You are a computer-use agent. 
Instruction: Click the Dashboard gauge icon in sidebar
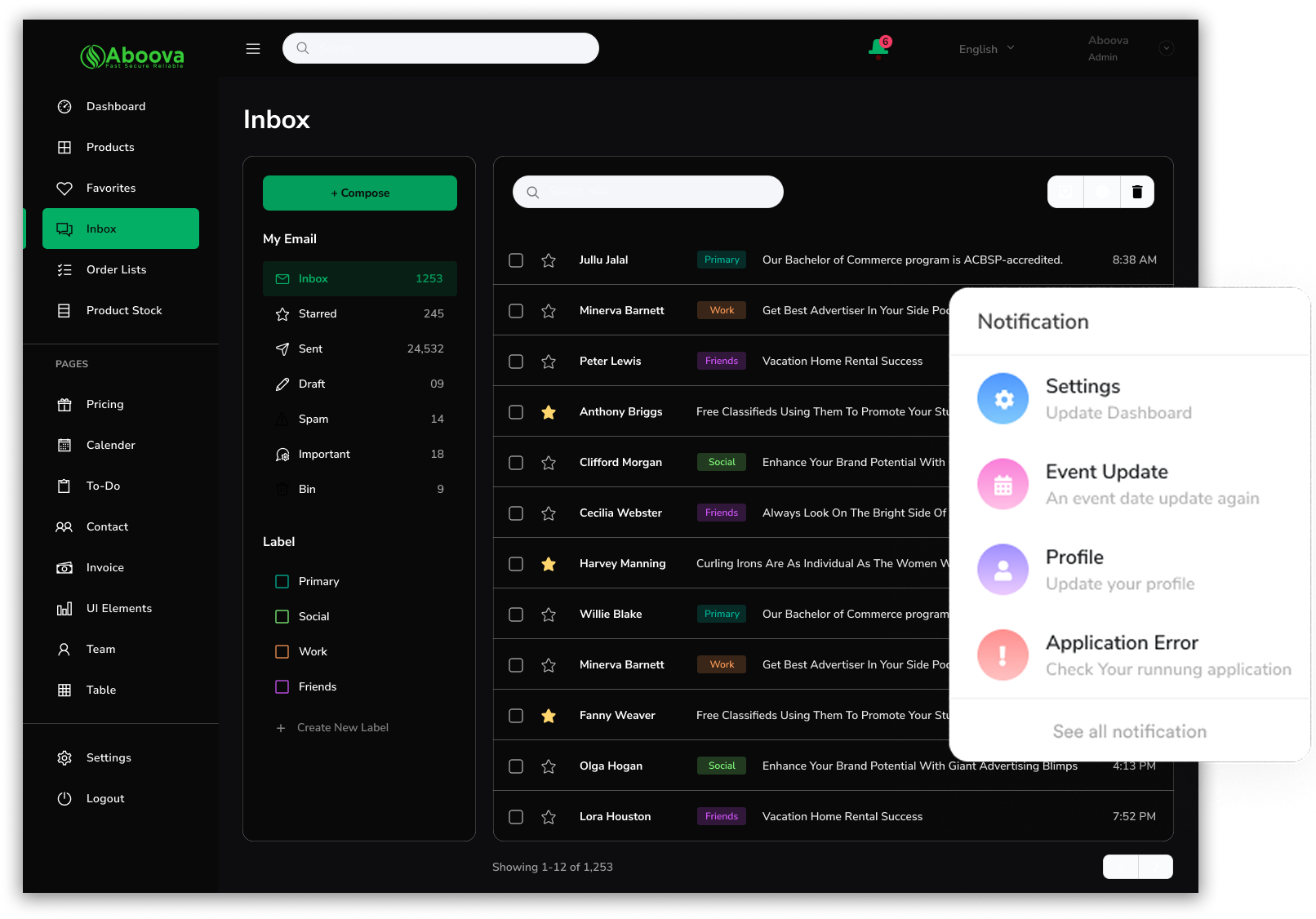[64, 106]
